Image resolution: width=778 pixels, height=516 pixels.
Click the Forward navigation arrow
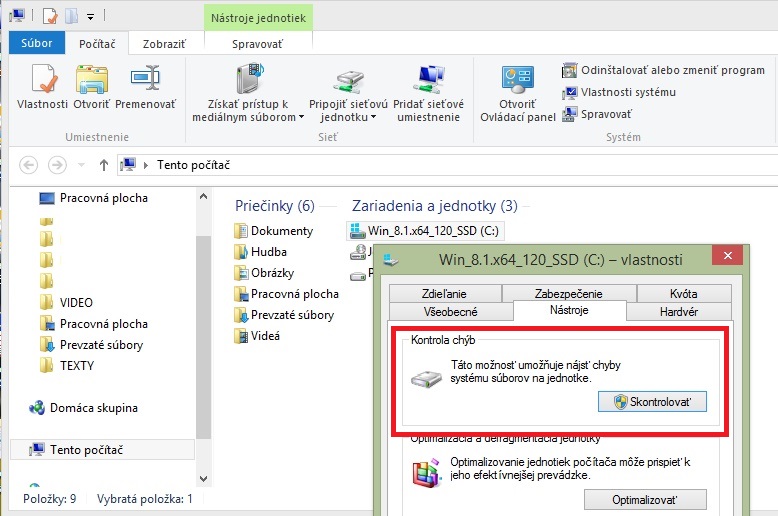[57, 165]
